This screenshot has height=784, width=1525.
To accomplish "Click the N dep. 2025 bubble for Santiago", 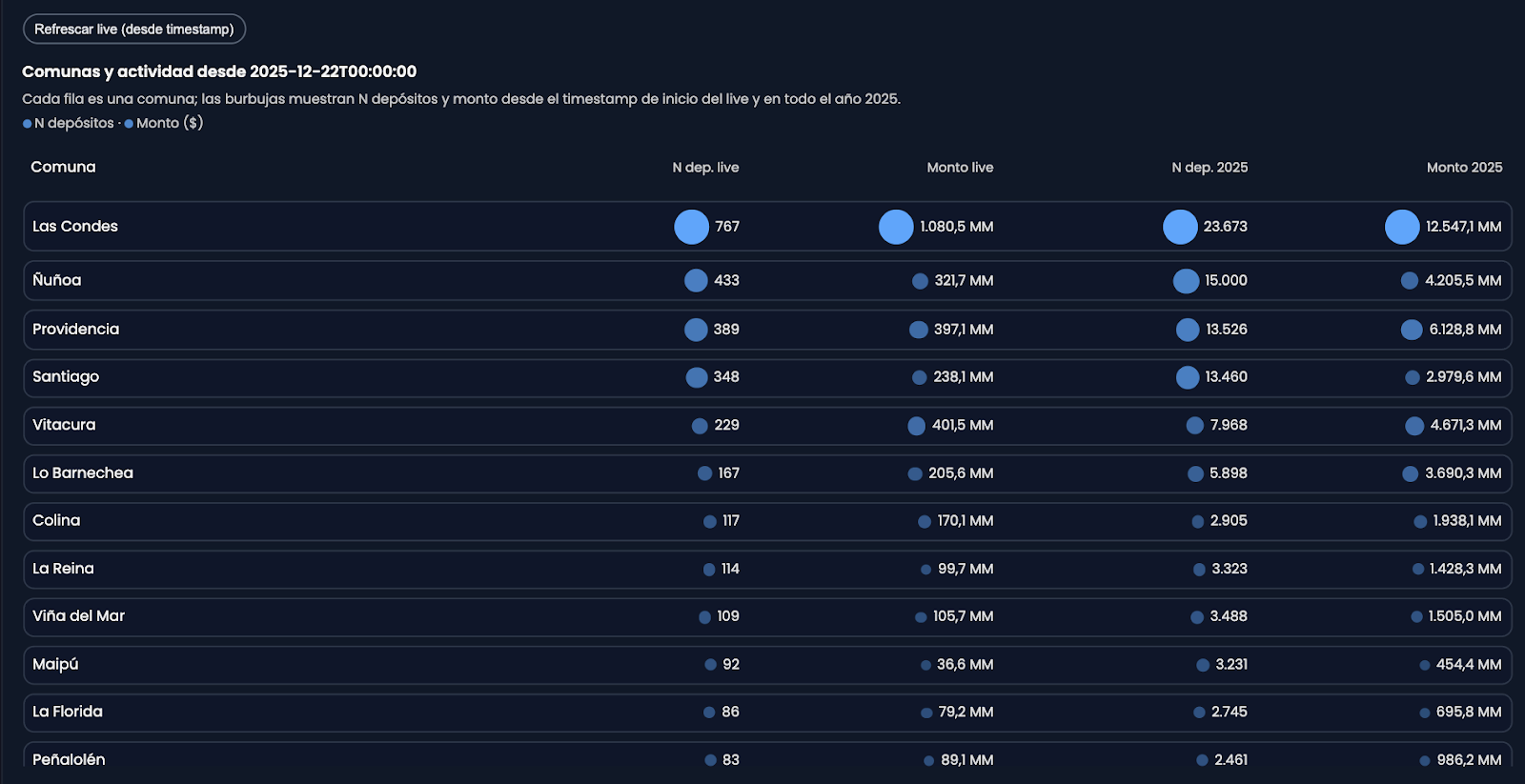I will click(1188, 377).
